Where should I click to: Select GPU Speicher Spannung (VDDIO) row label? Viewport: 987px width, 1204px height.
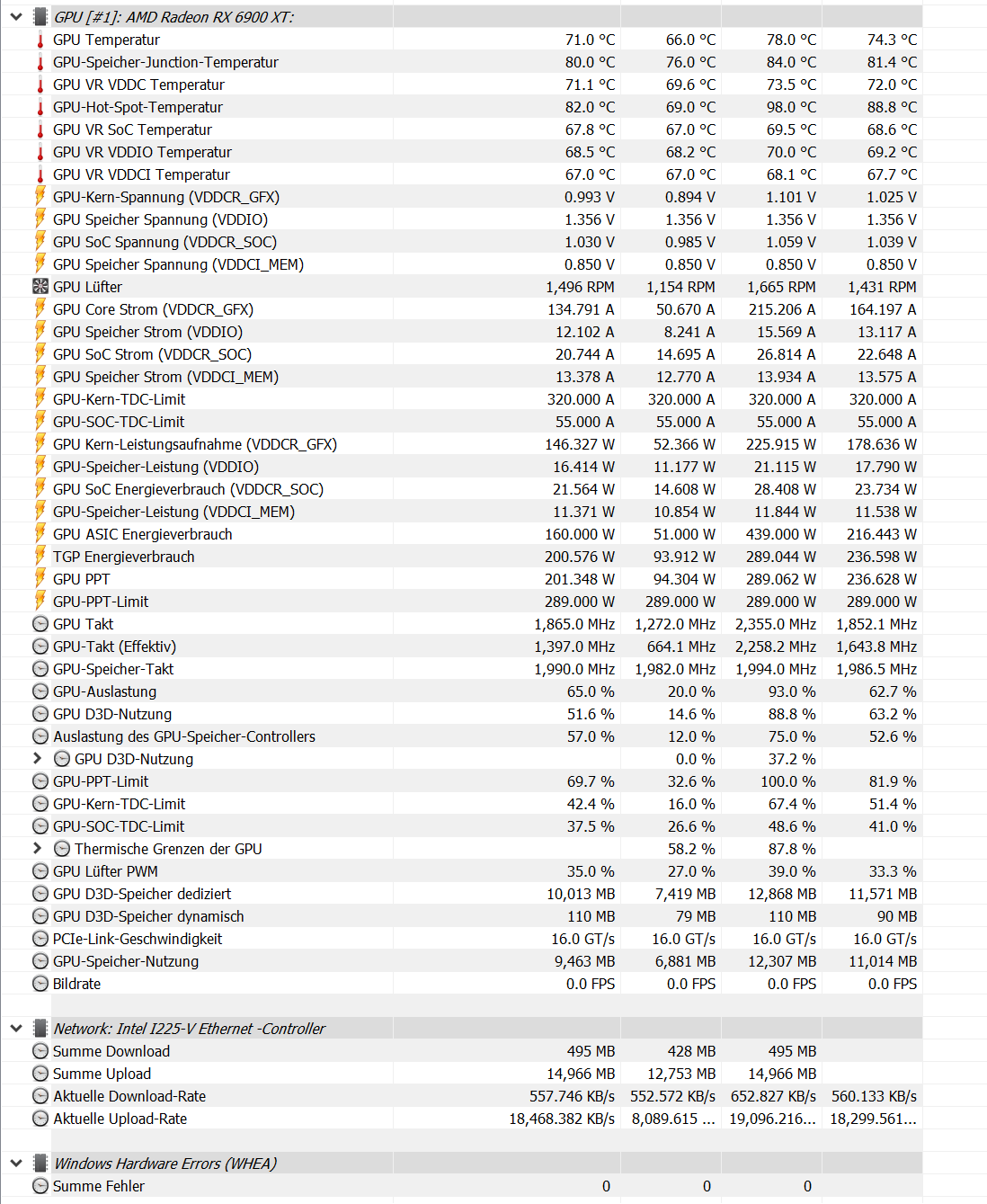160,219
